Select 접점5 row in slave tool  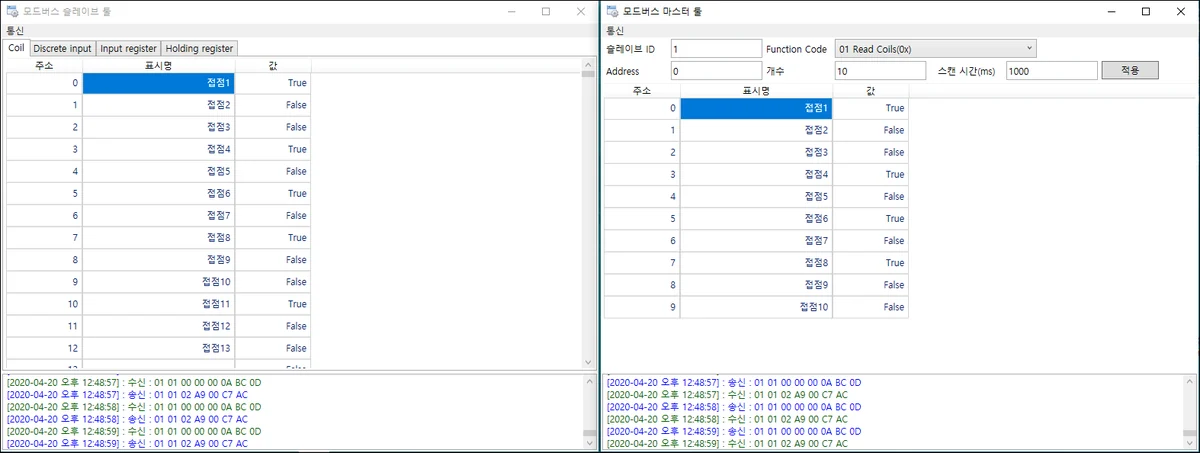pyautogui.click(x=159, y=171)
